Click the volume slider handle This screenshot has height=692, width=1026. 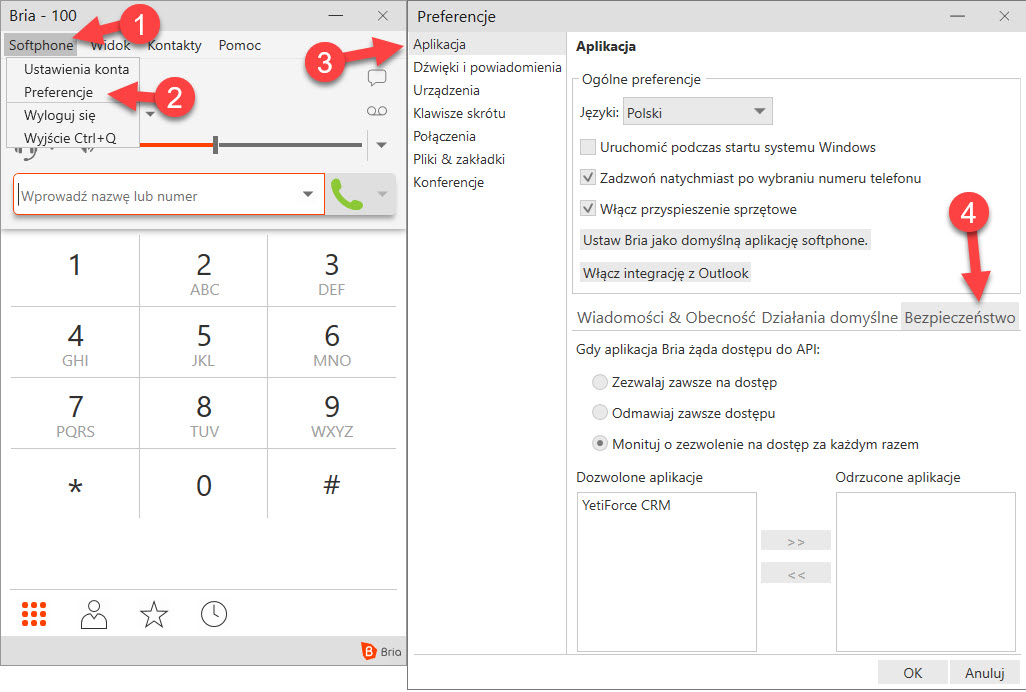[215, 145]
